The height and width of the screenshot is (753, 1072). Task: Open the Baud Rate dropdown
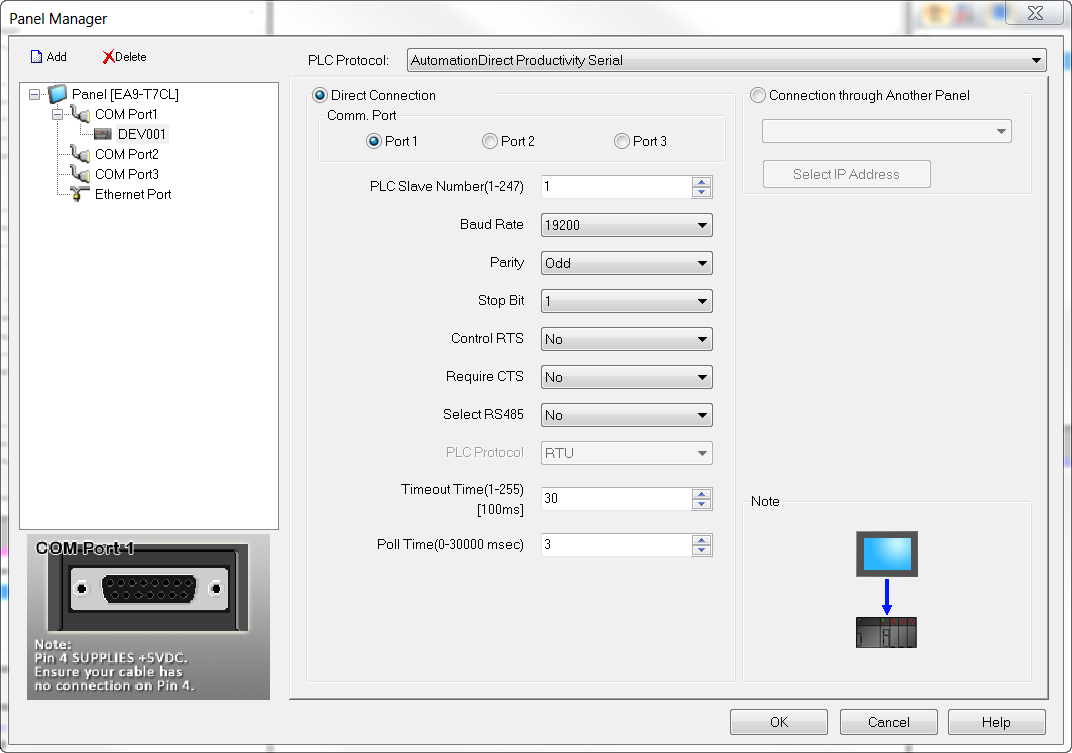point(701,225)
